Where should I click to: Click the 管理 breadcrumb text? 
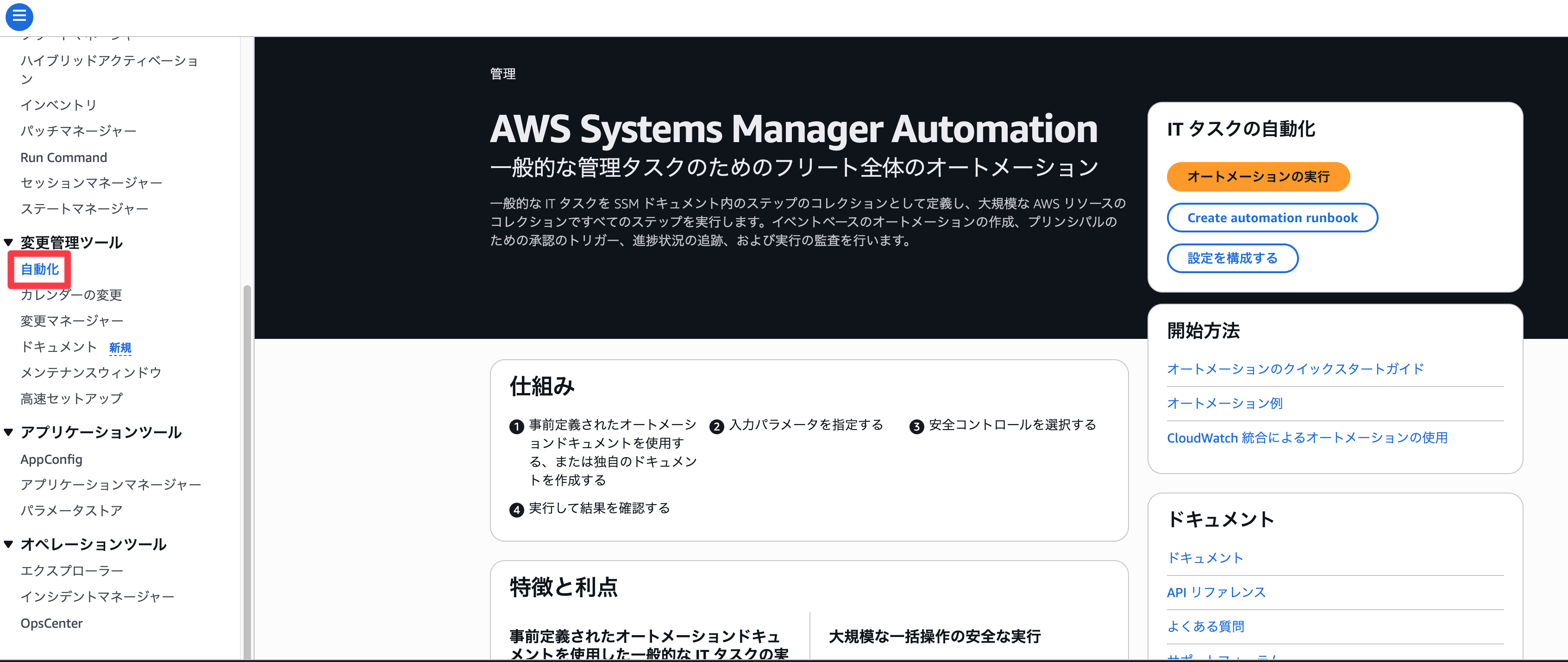click(503, 74)
